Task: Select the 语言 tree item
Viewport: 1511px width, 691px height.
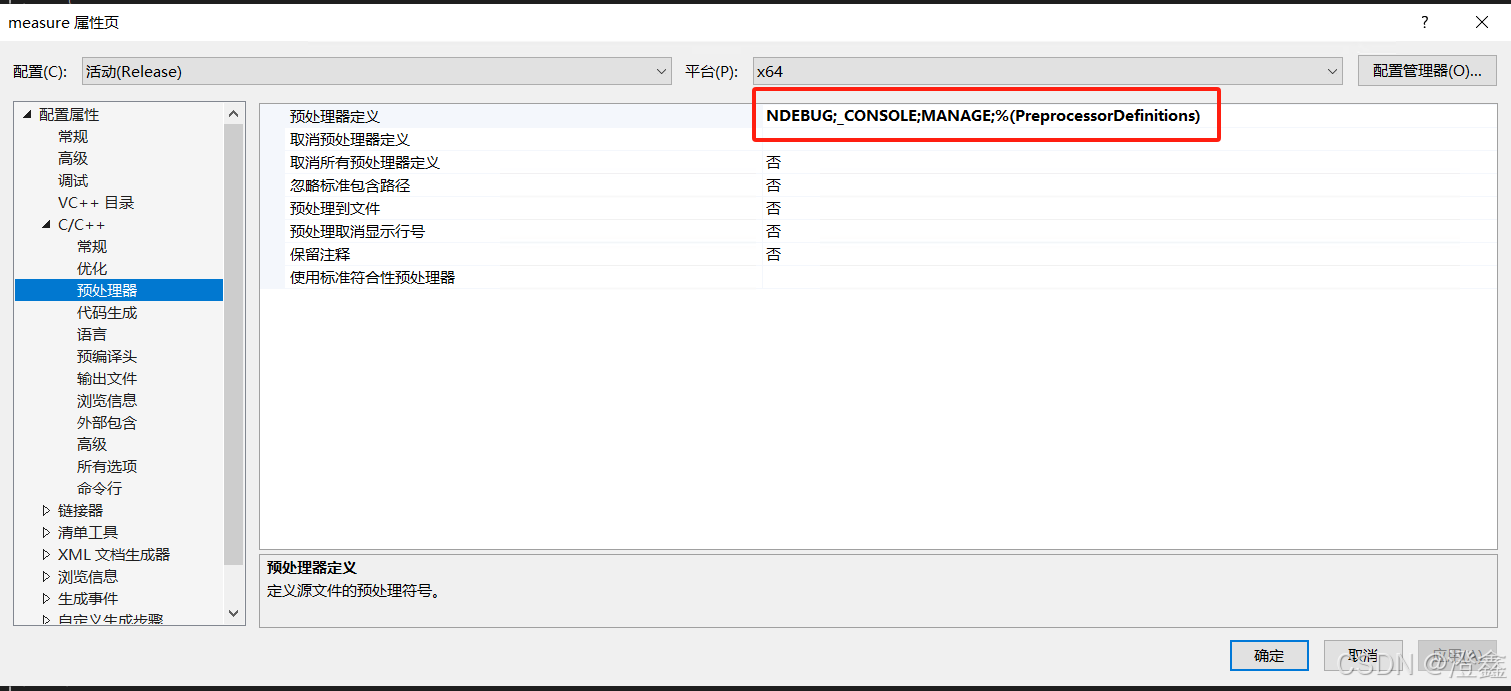Action: click(92, 335)
